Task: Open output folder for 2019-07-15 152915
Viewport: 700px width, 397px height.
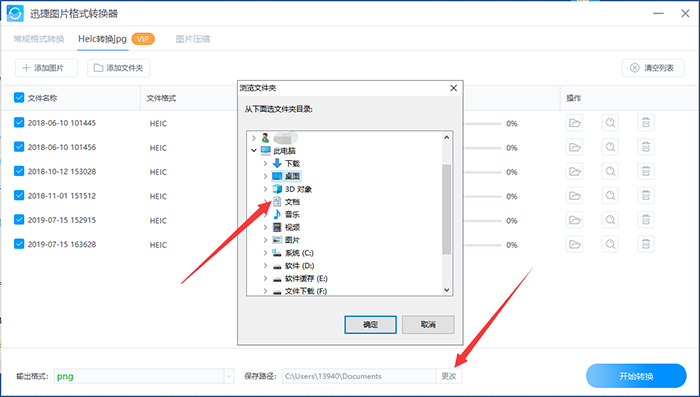Action: point(575,220)
